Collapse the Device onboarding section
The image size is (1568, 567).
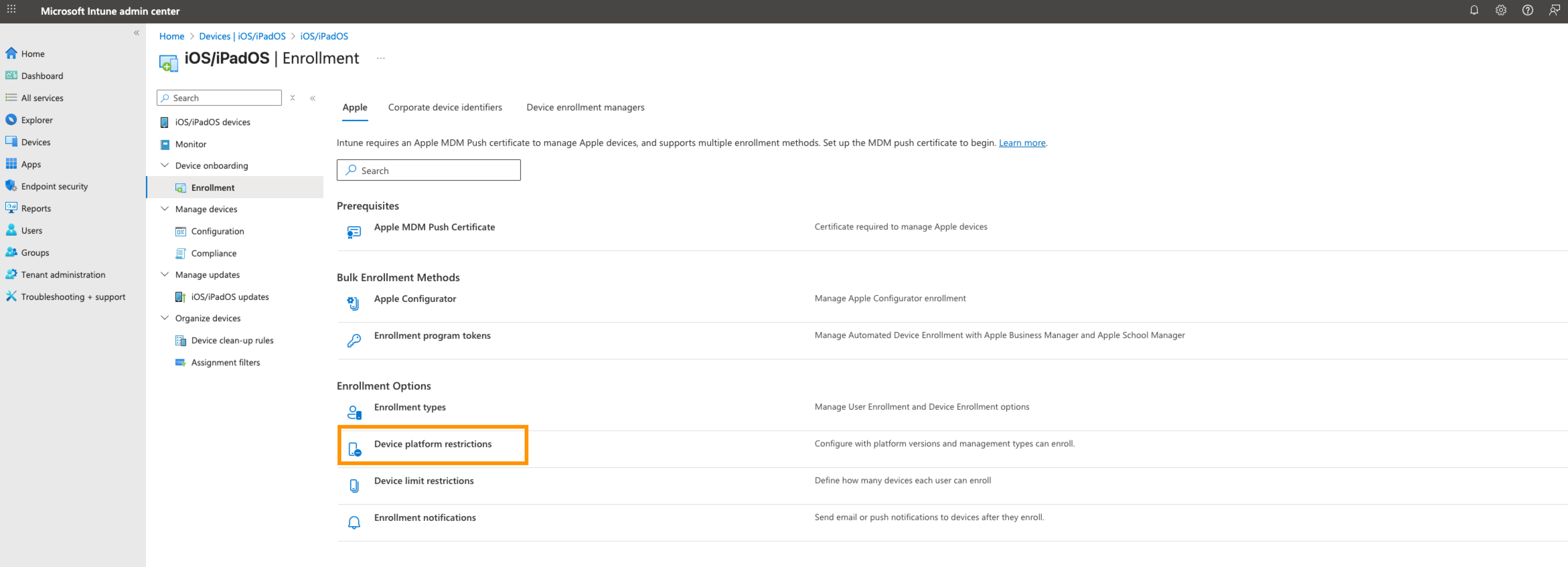click(x=164, y=165)
